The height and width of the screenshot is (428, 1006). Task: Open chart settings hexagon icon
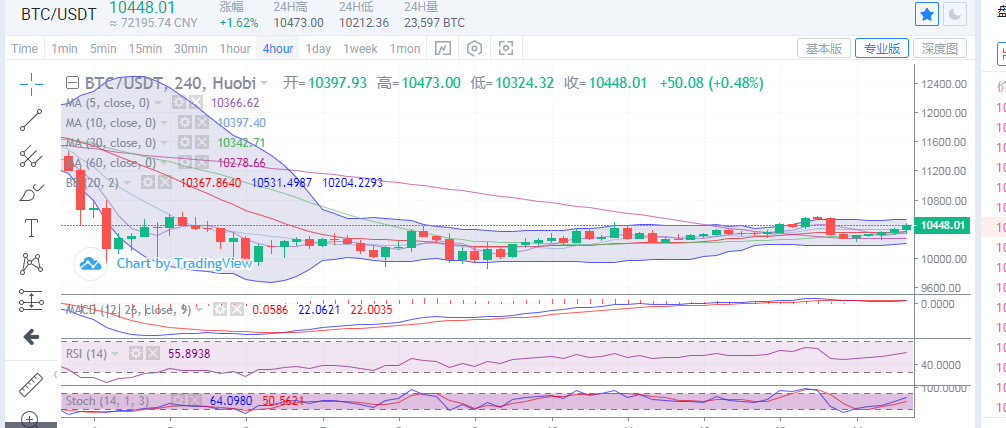tap(474, 49)
